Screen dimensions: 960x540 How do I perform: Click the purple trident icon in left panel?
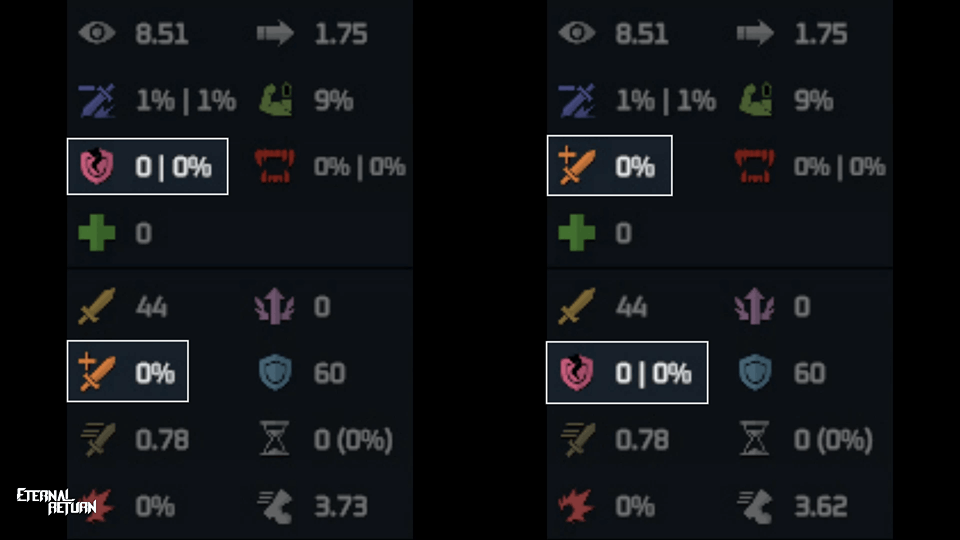click(x=275, y=306)
